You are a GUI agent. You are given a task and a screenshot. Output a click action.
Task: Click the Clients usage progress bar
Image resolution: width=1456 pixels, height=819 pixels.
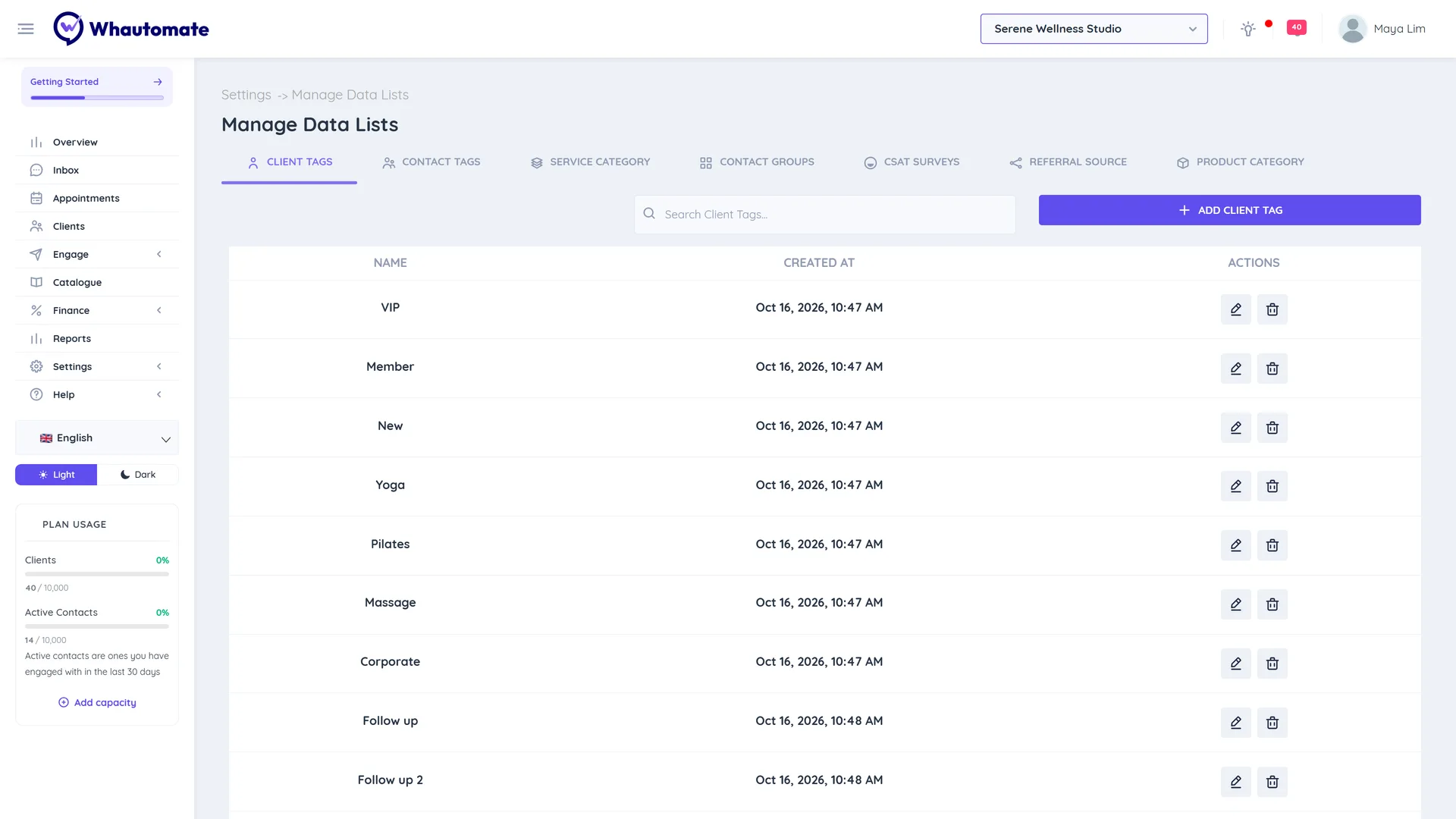click(97, 574)
